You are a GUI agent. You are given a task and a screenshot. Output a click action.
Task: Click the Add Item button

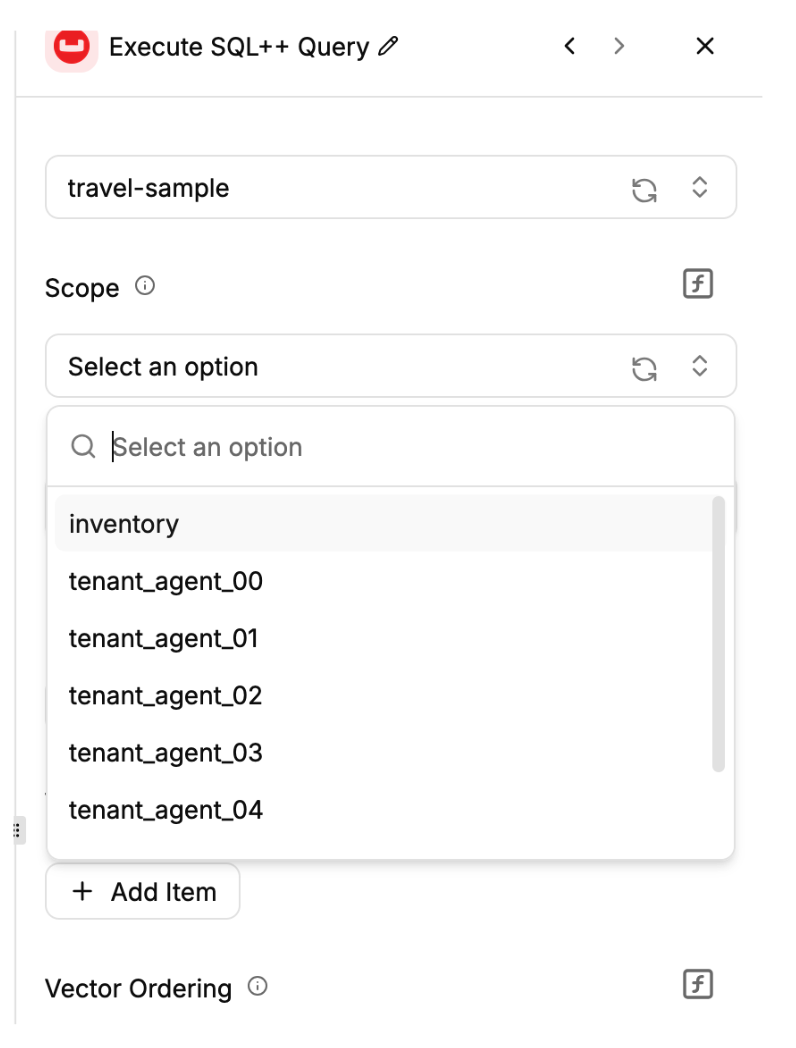[143, 891]
